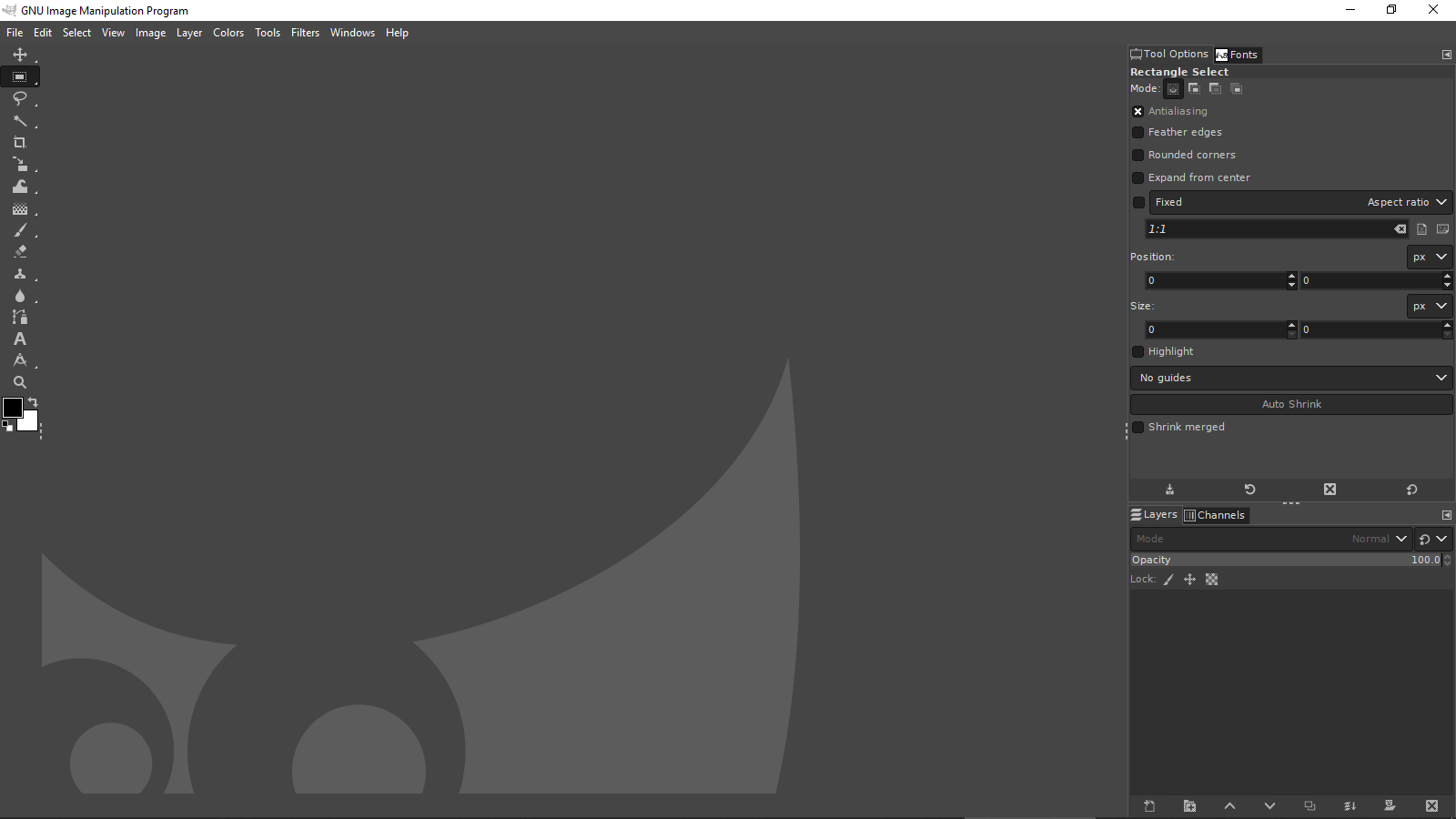Lower the layer one step
Viewport: 1456px width, 819px height.
(1269, 806)
